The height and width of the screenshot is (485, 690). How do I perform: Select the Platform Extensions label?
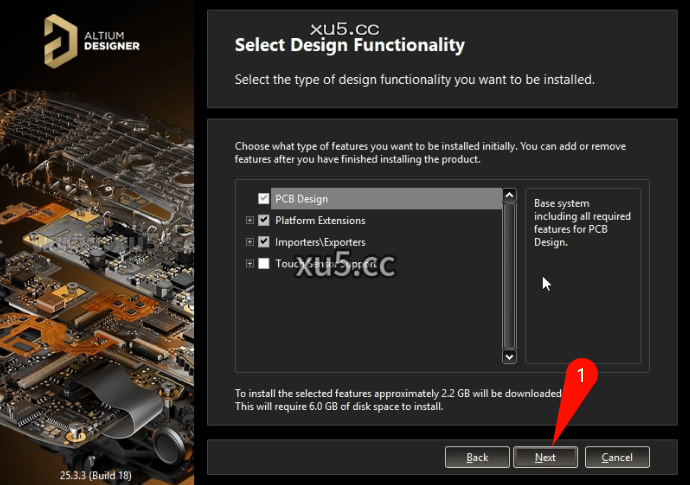(x=320, y=221)
